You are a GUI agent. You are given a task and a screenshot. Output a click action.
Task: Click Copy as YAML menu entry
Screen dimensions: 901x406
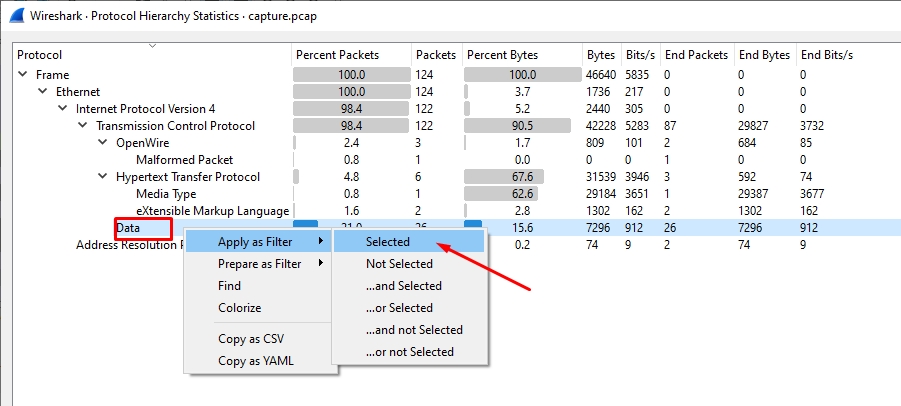click(255, 361)
